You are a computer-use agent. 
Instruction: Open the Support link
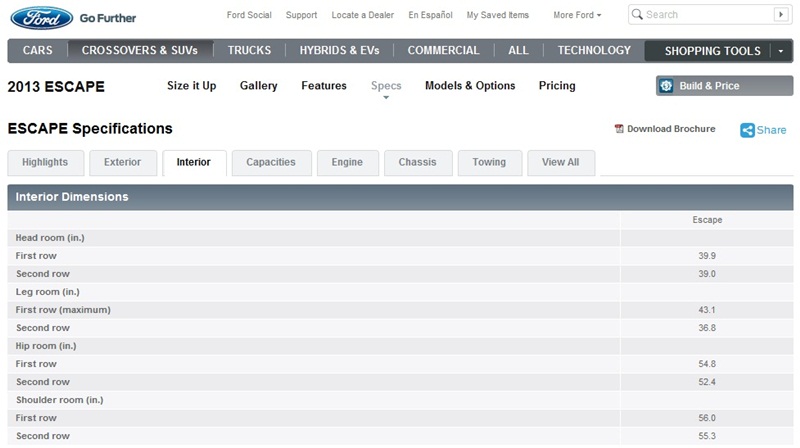click(301, 15)
